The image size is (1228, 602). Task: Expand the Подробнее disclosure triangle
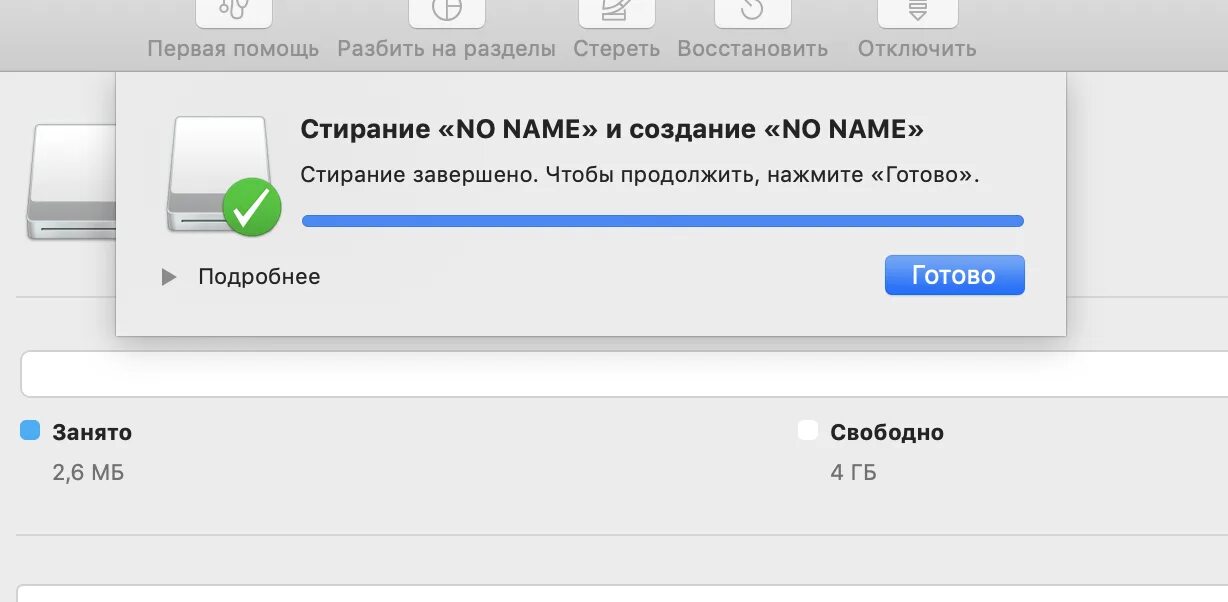pyautogui.click(x=169, y=277)
